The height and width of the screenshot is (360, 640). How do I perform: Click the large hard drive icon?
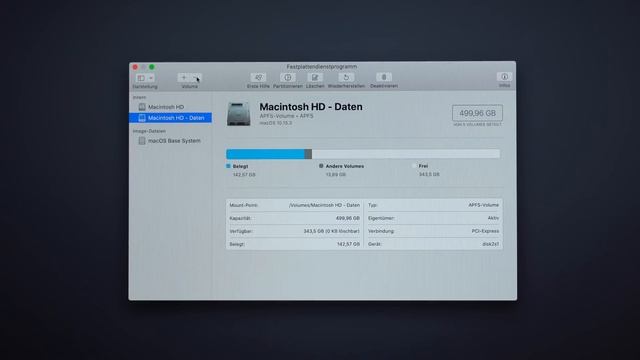(x=239, y=114)
